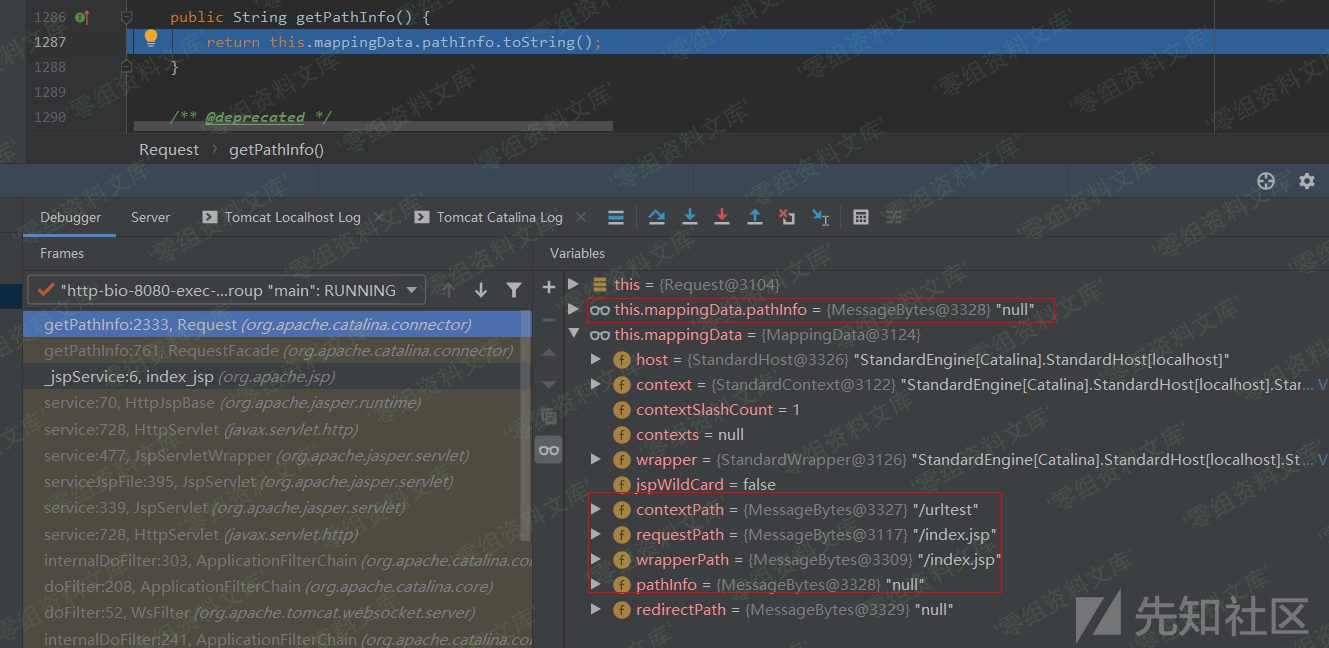Open the Evaluate Expression calculator icon
Image resolution: width=1329 pixels, height=648 pixels.
click(x=861, y=217)
